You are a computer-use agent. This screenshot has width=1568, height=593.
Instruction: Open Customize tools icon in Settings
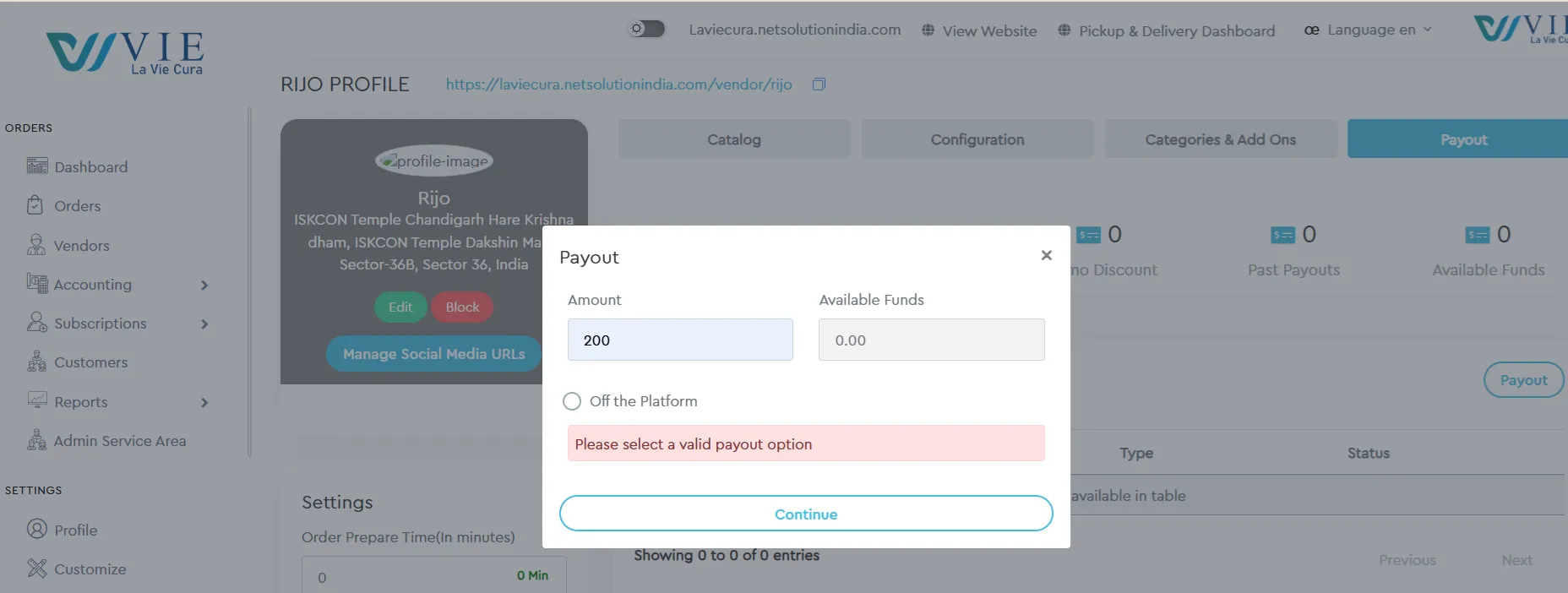point(36,569)
